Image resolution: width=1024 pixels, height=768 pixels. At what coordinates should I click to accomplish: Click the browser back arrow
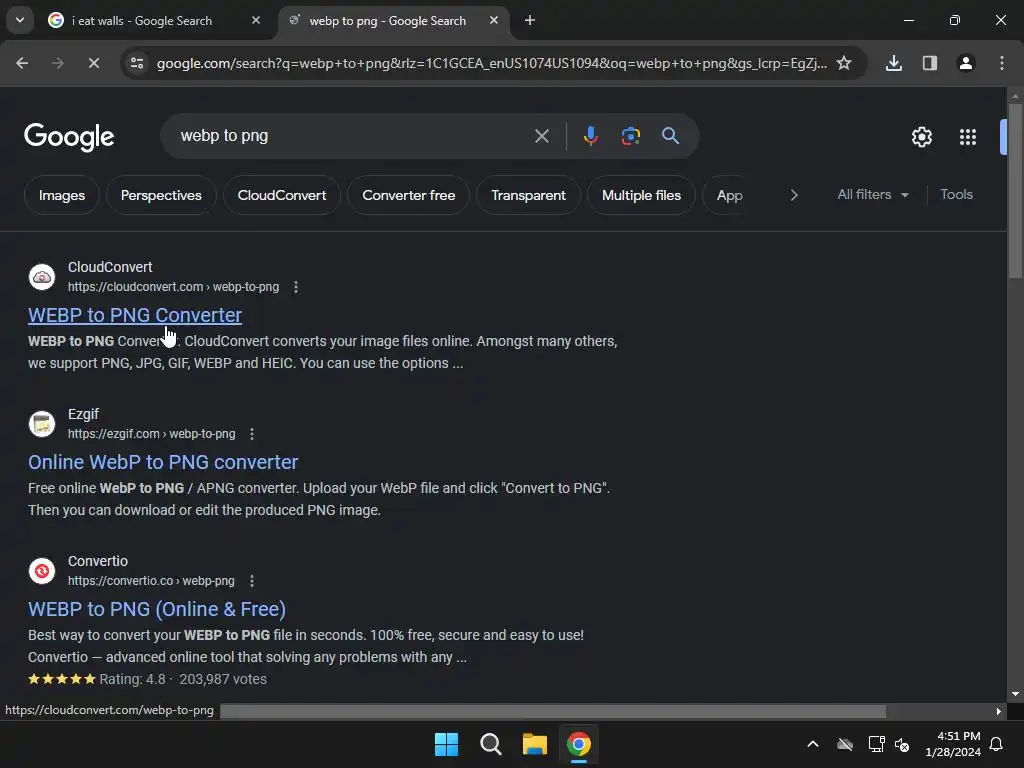pyautogui.click(x=22, y=63)
